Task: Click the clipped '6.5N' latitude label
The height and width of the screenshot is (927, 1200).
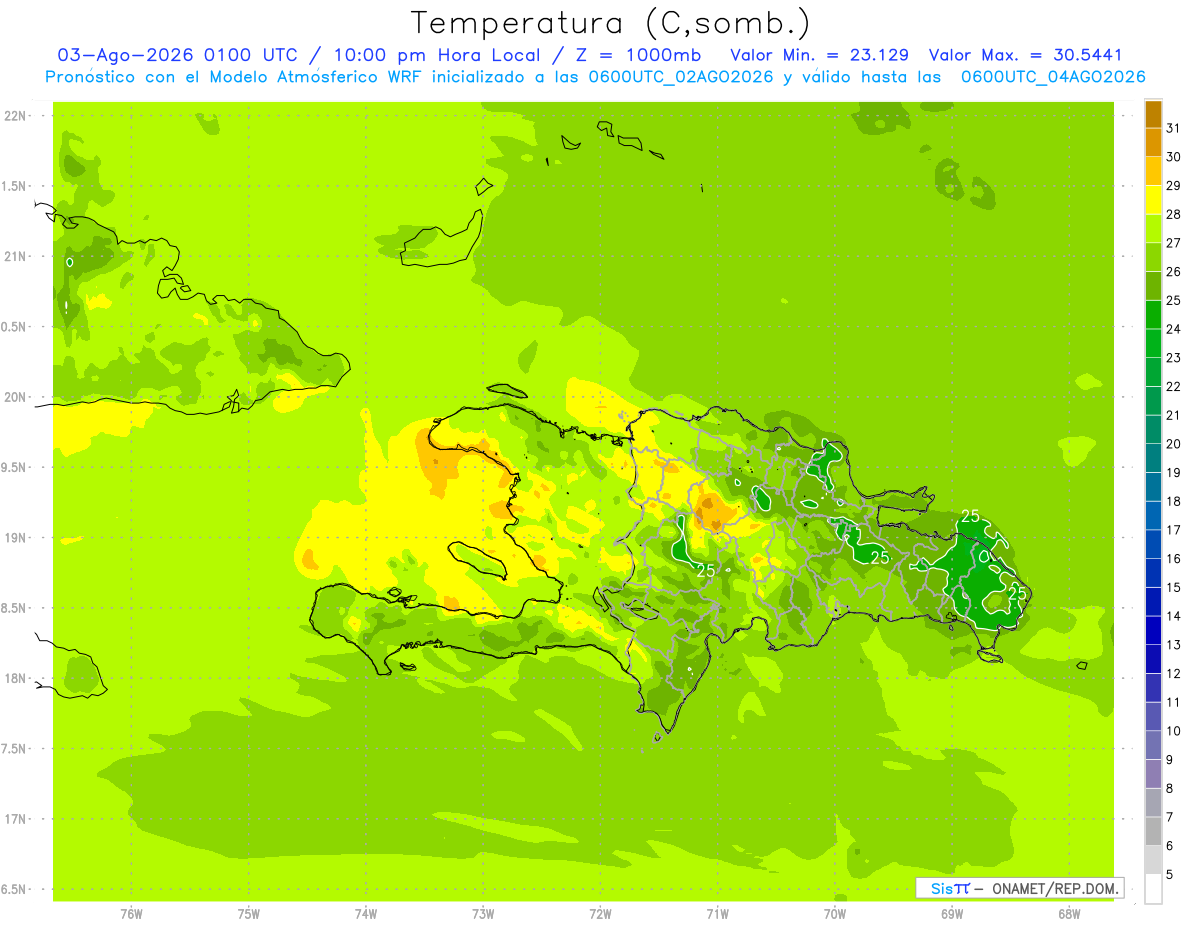Action: [x=15, y=890]
